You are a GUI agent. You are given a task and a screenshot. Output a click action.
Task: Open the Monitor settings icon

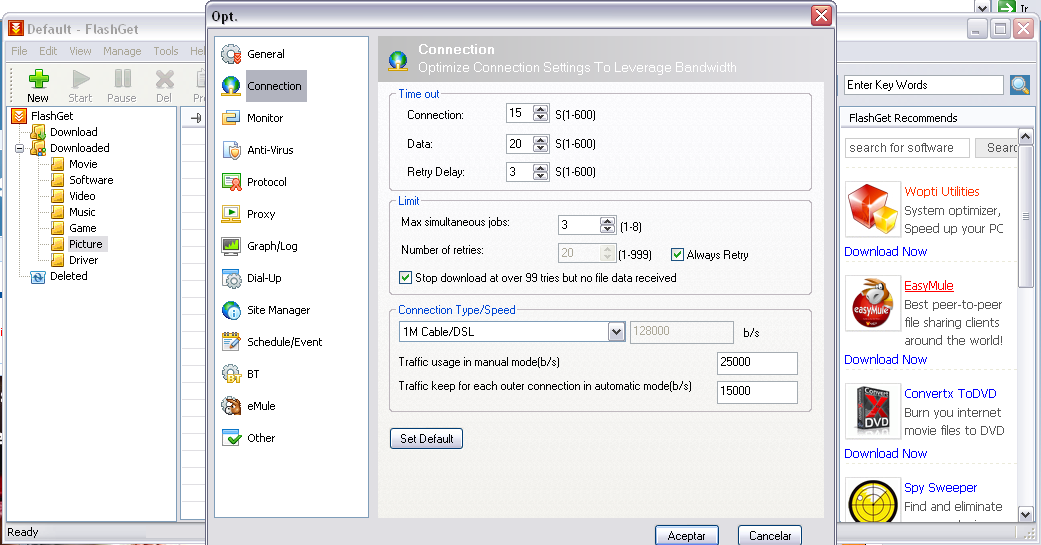coord(231,117)
